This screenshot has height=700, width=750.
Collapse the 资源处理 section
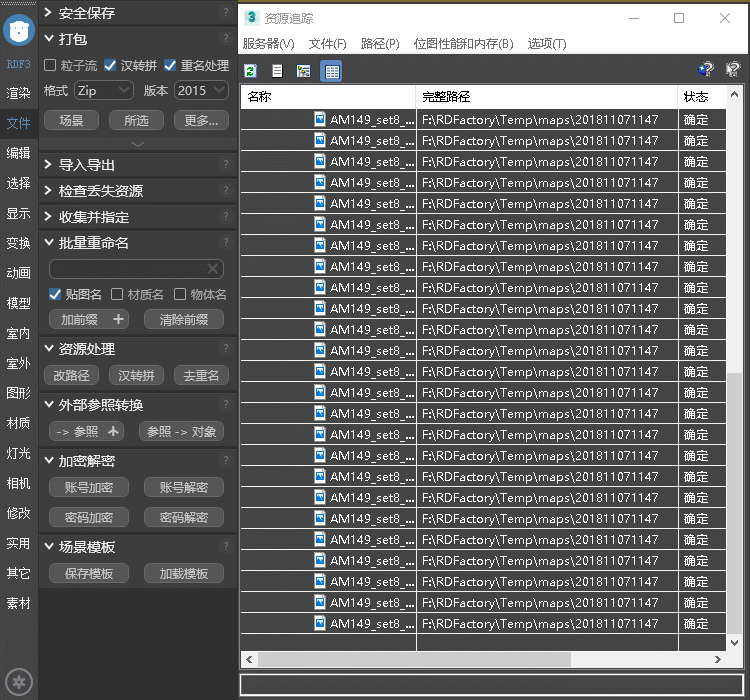pyautogui.click(x=49, y=348)
